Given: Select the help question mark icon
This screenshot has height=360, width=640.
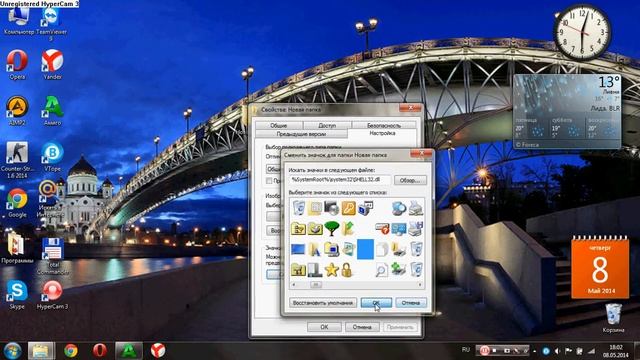Looking at the screenshot, I should tap(382, 228).
